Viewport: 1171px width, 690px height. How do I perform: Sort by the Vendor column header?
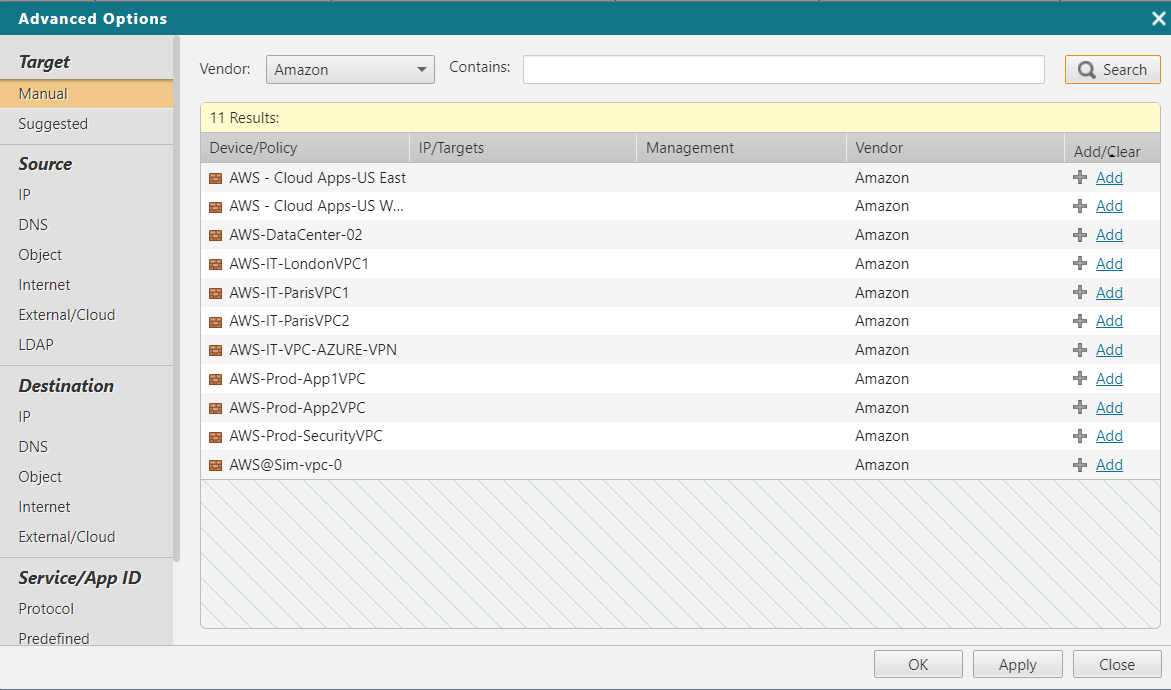[x=879, y=148]
